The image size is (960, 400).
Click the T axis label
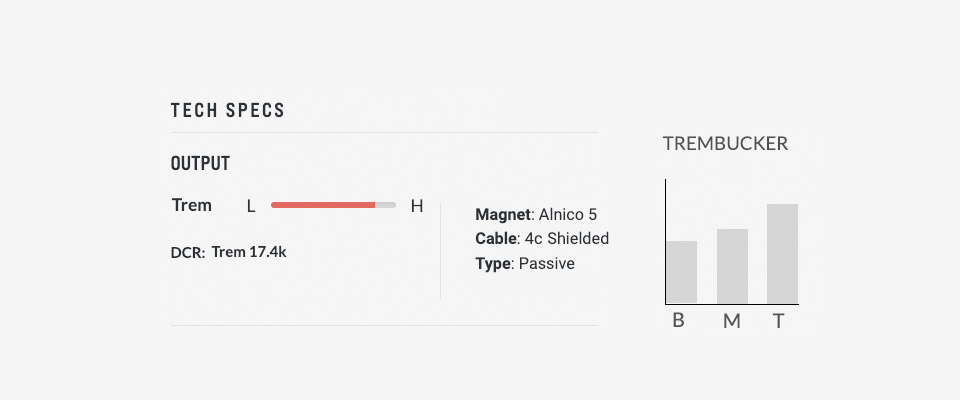778,320
